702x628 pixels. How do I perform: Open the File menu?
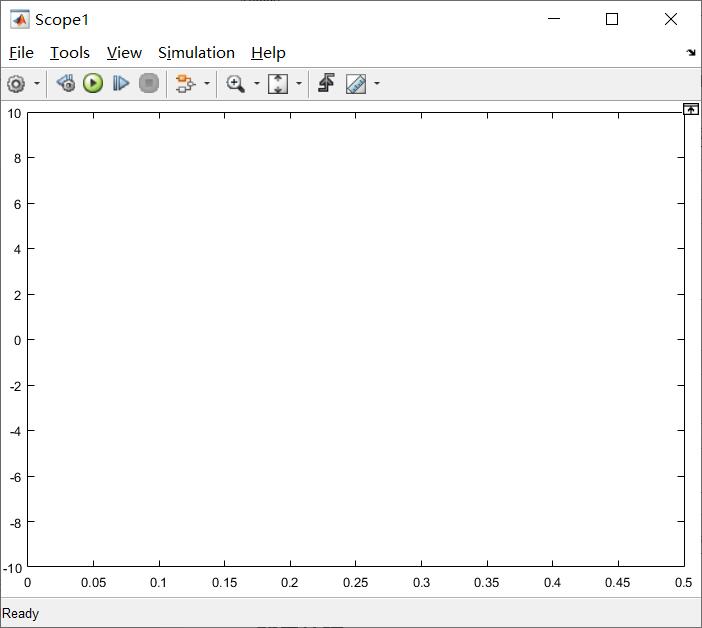point(21,53)
